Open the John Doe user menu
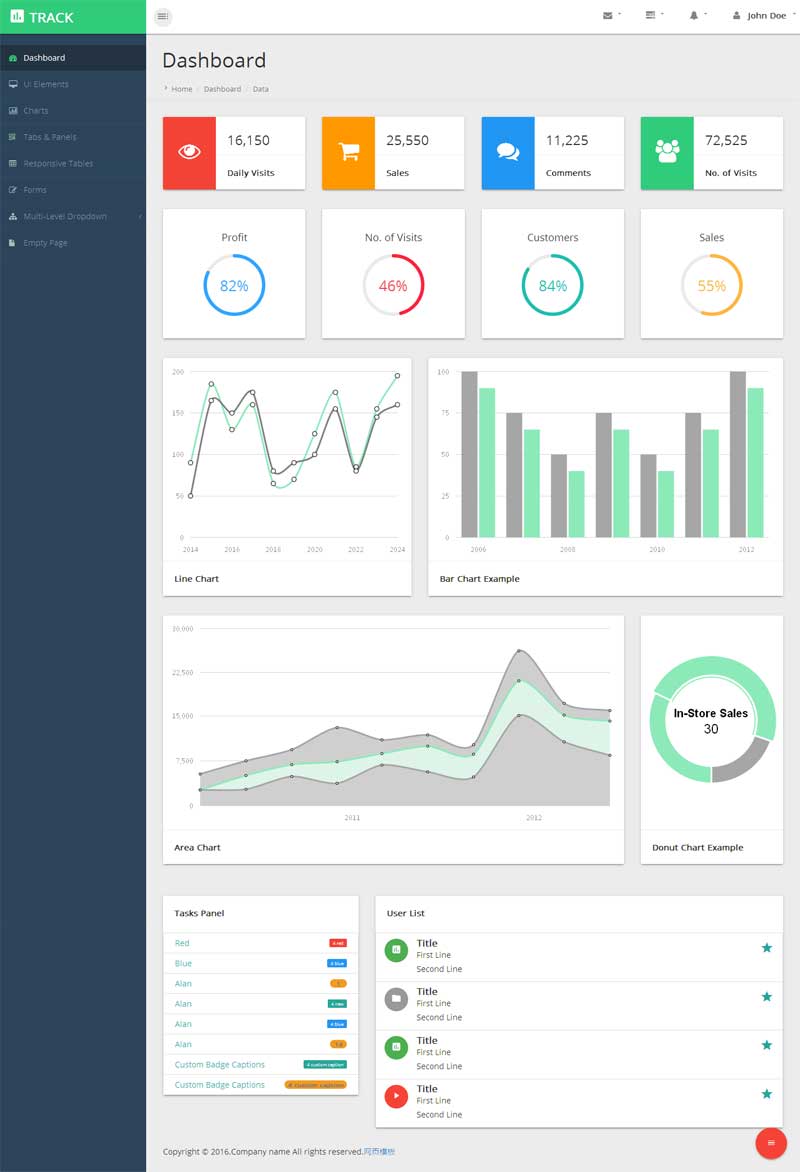 point(761,16)
